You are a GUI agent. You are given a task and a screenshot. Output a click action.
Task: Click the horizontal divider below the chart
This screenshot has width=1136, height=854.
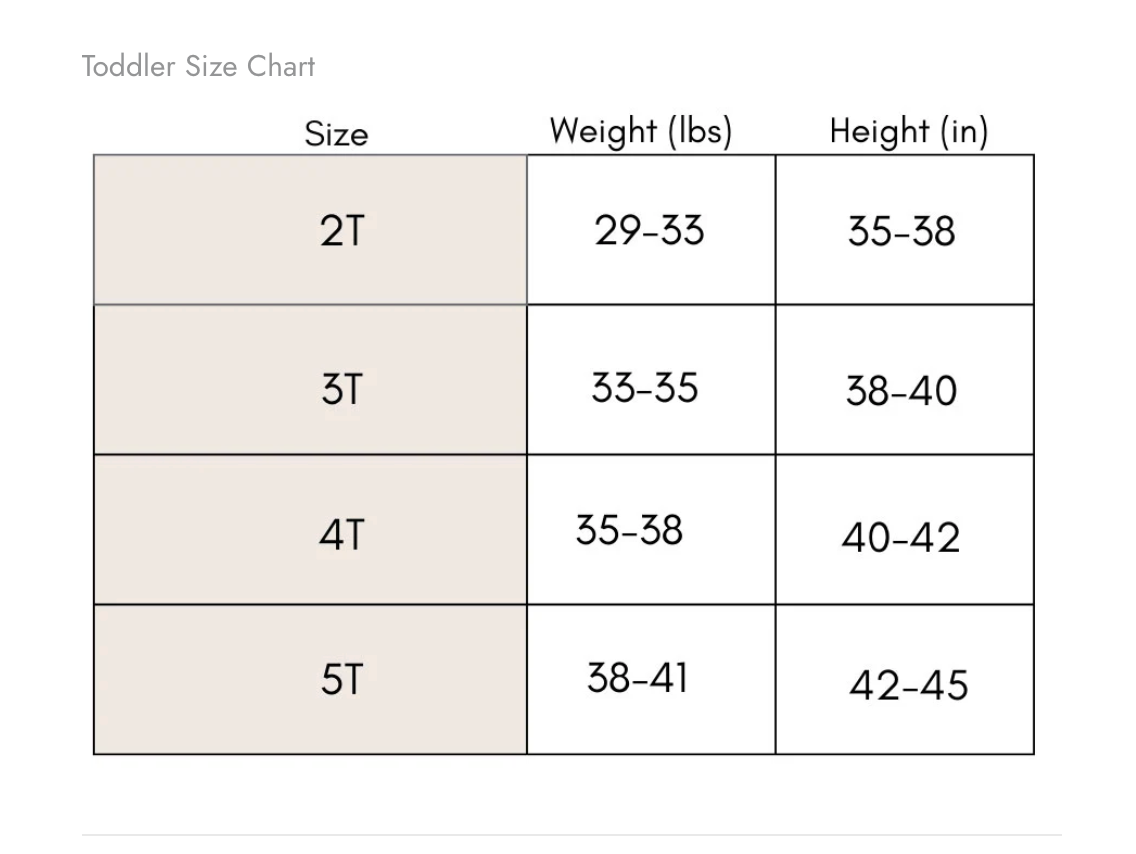coord(571,835)
